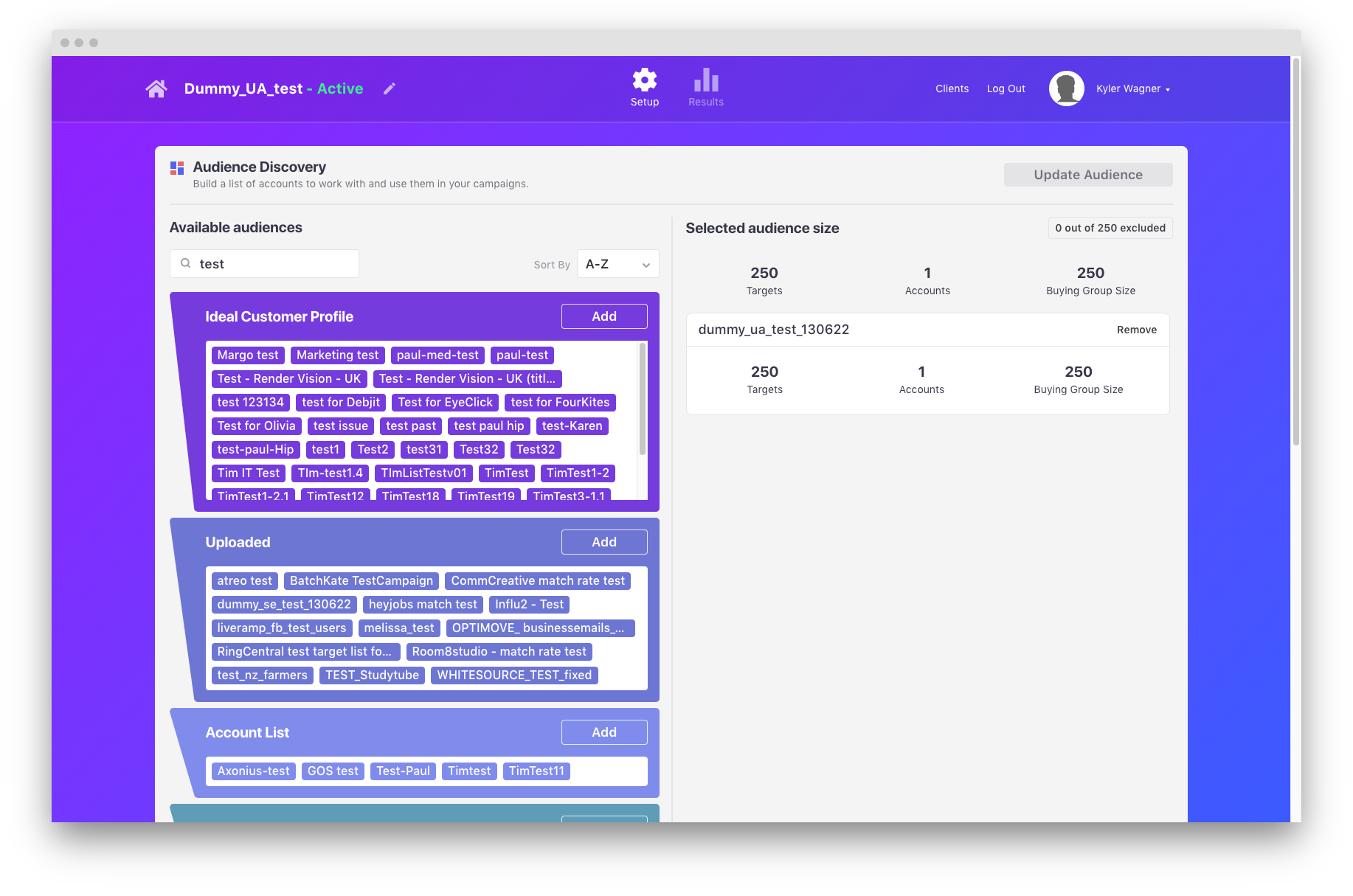Toggle the atreo test uploaded tag
The height and width of the screenshot is (896, 1353).
244,581
